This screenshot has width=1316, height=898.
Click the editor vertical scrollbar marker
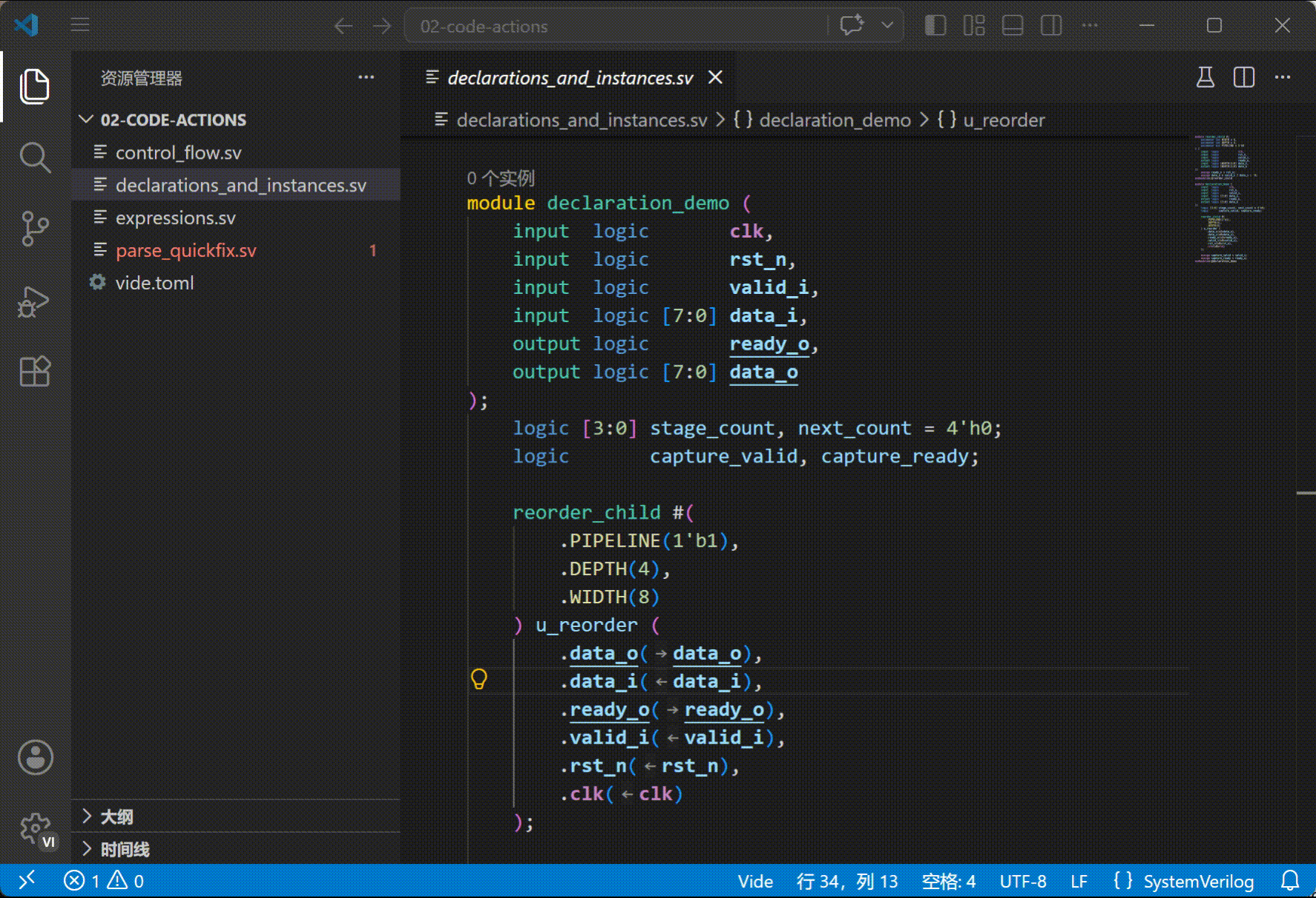[1306, 493]
